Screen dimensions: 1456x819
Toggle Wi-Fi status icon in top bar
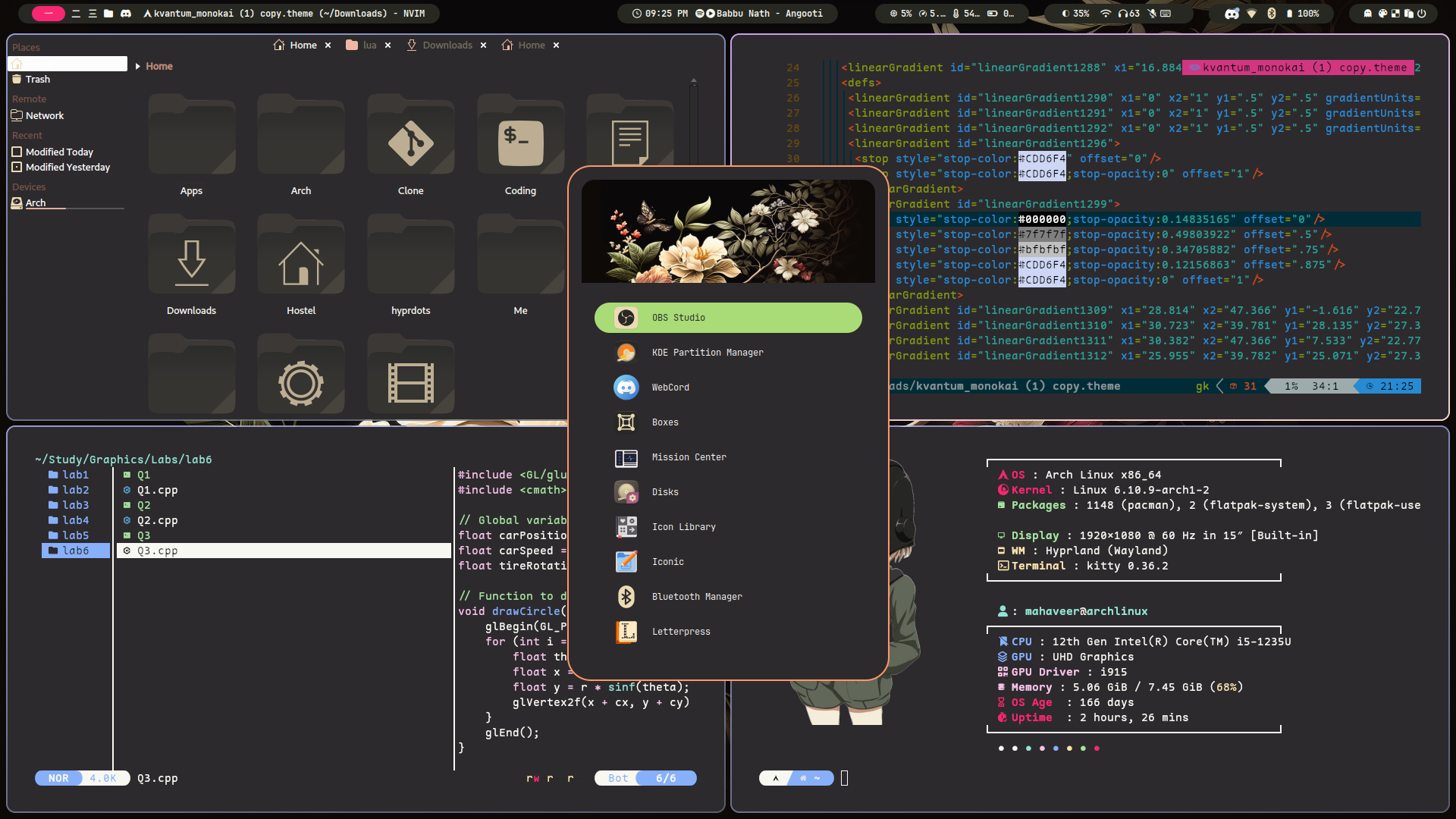(1106, 14)
